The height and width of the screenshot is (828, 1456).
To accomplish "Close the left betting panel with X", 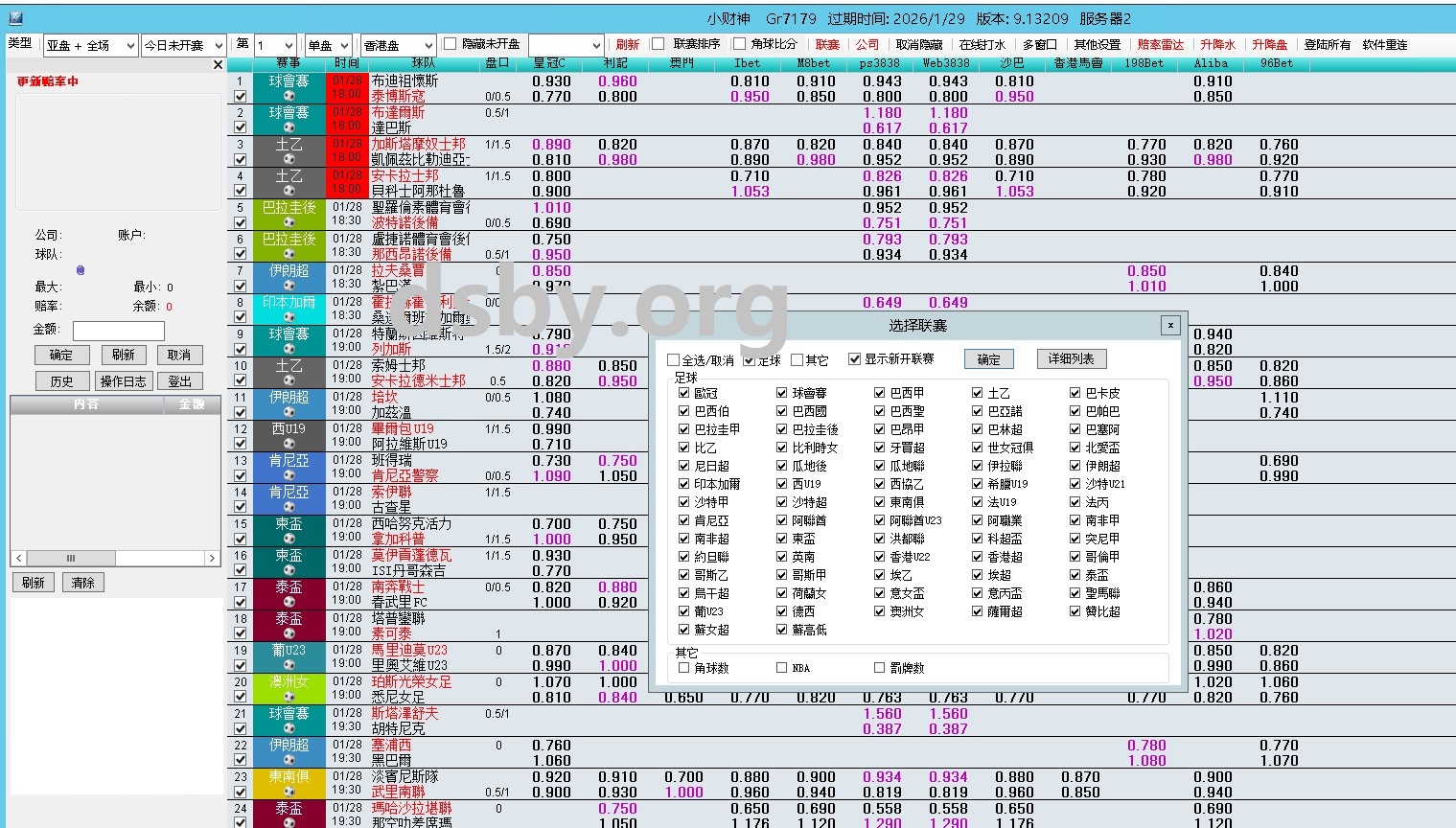I will (218, 64).
